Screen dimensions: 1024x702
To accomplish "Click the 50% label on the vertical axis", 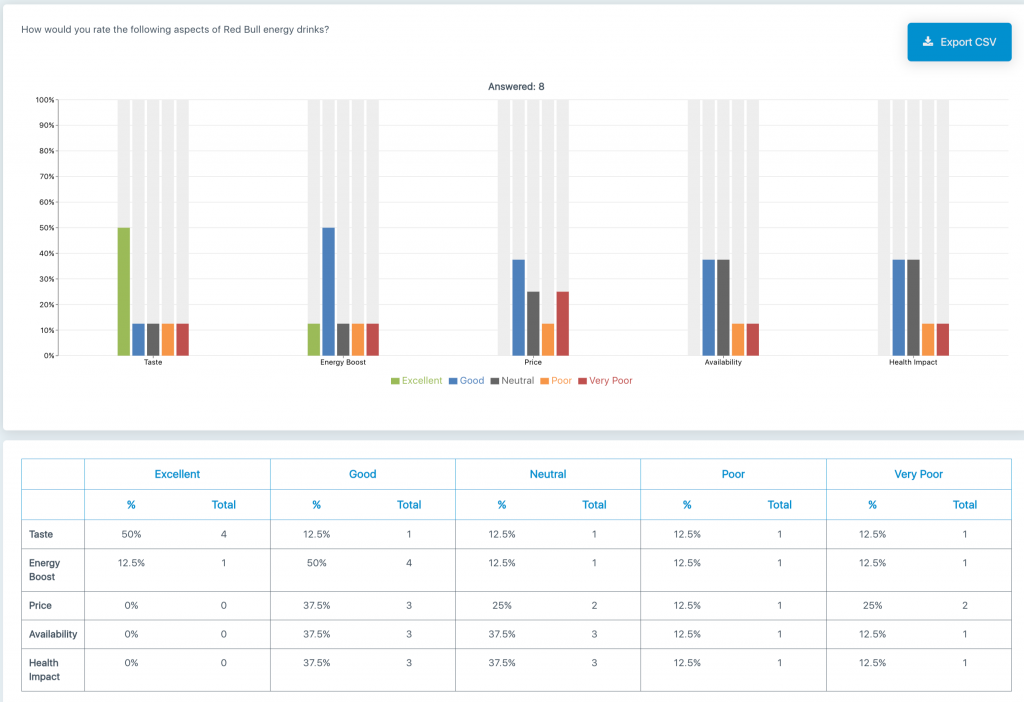I will pos(46,228).
